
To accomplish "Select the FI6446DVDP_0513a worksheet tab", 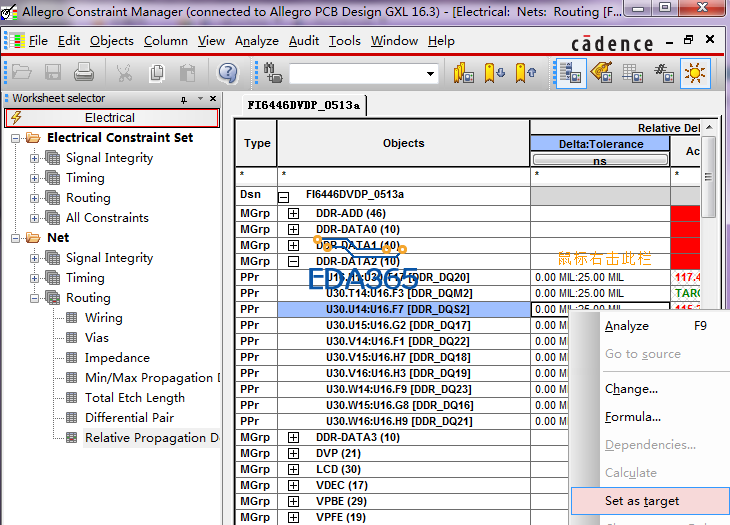I will click(x=304, y=105).
